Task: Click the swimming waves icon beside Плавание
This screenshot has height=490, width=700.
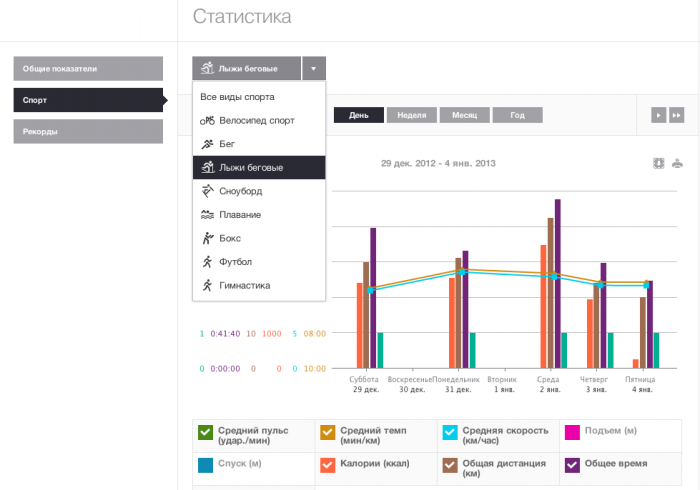Action: point(207,215)
